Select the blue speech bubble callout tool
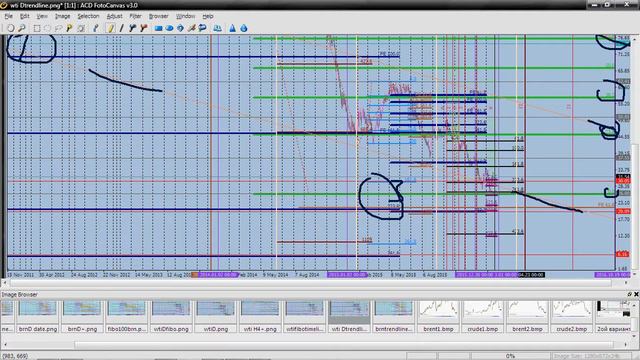 pyautogui.click(x=202, y=28)
